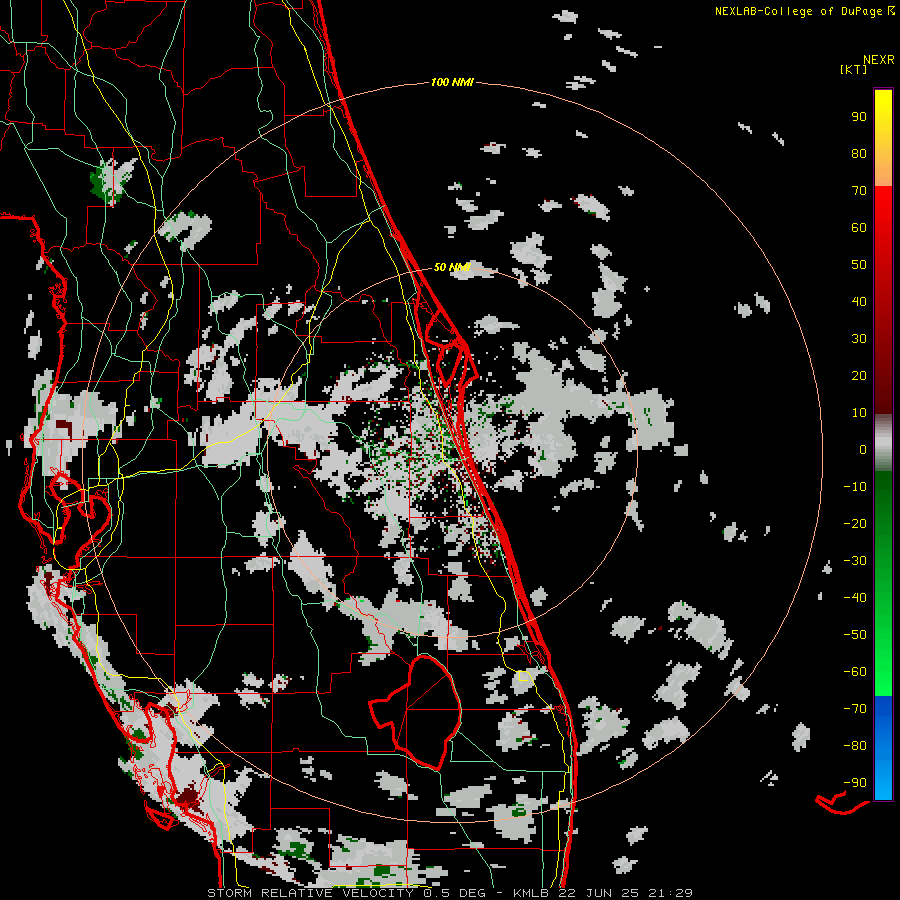Image resolution: width=900 pixels, height=900 pixels.
Task: Click the Storm Relative Velocity title text
Action: click(x=312, y=893)
